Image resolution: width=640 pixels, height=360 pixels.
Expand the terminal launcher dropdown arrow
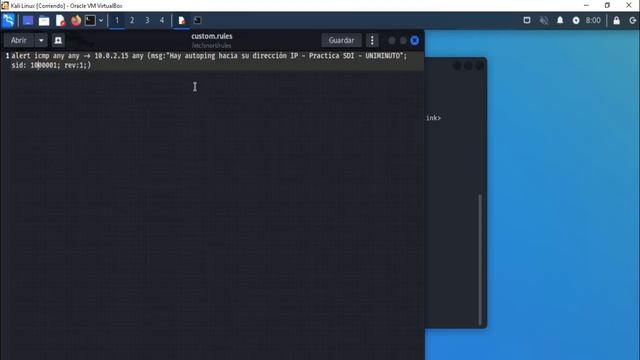click(x=101, y=20)
